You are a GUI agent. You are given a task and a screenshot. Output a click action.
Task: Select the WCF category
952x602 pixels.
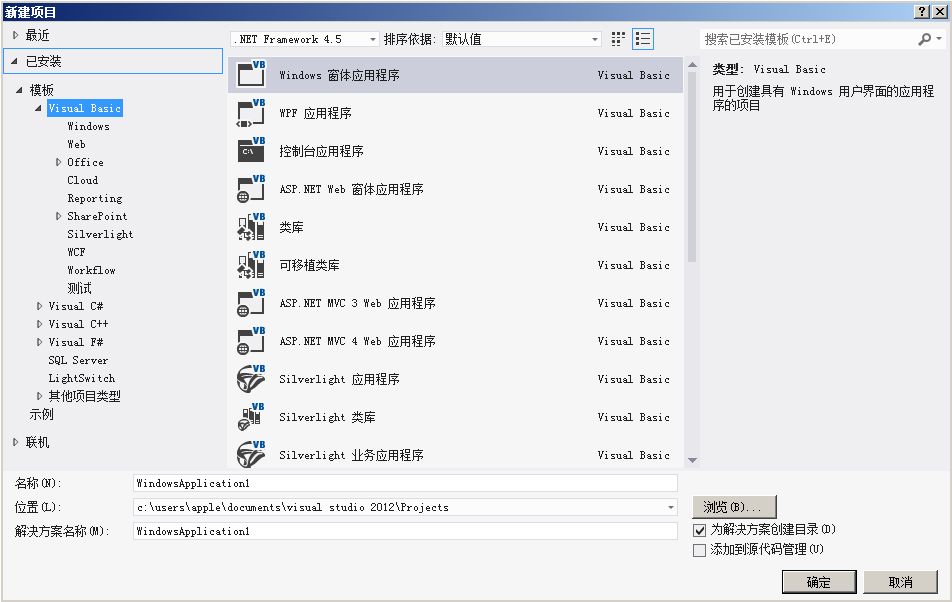pos(76,252)
